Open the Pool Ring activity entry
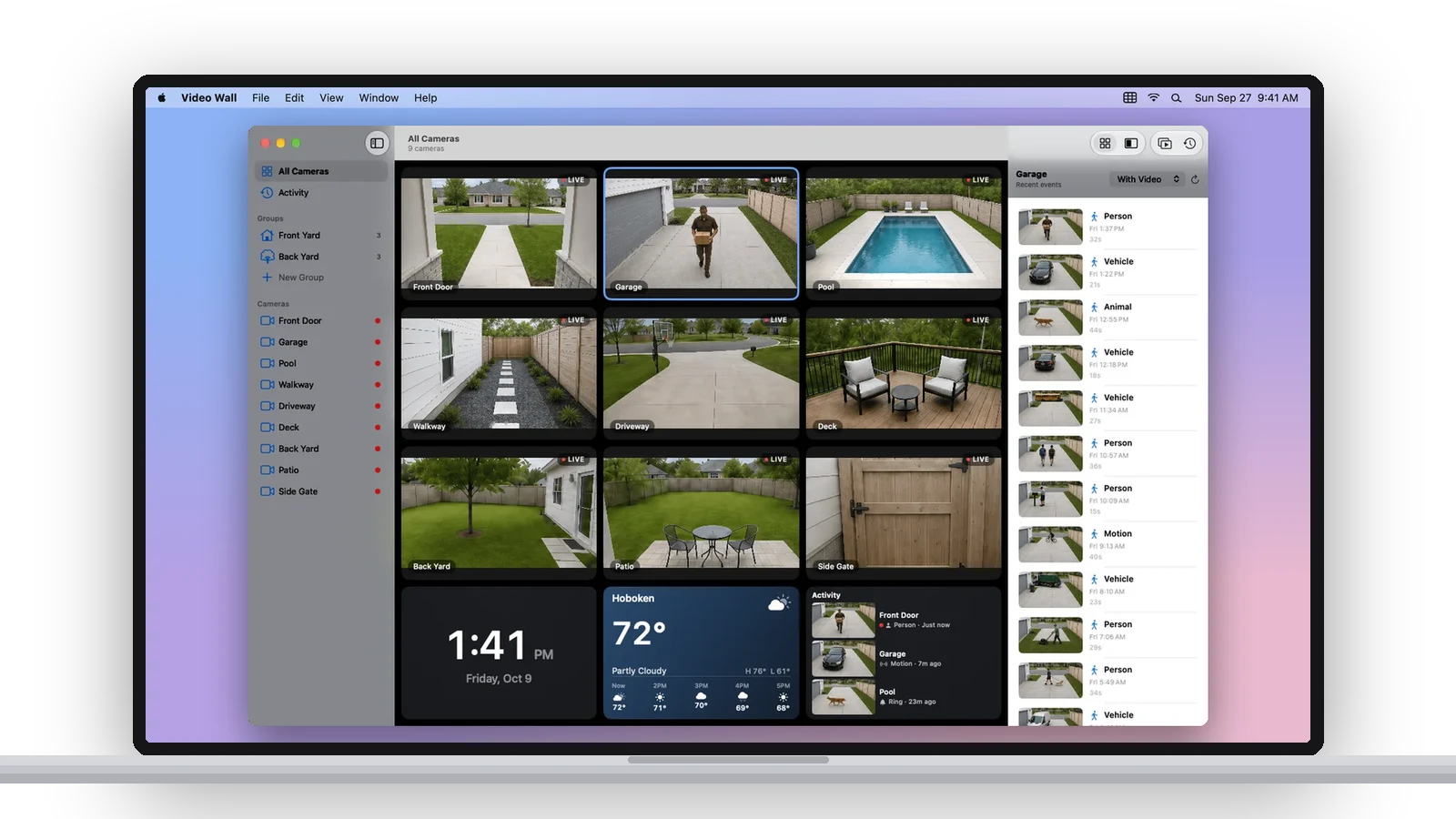Viewport: 1456px width, 819px height. coord(905,697)
